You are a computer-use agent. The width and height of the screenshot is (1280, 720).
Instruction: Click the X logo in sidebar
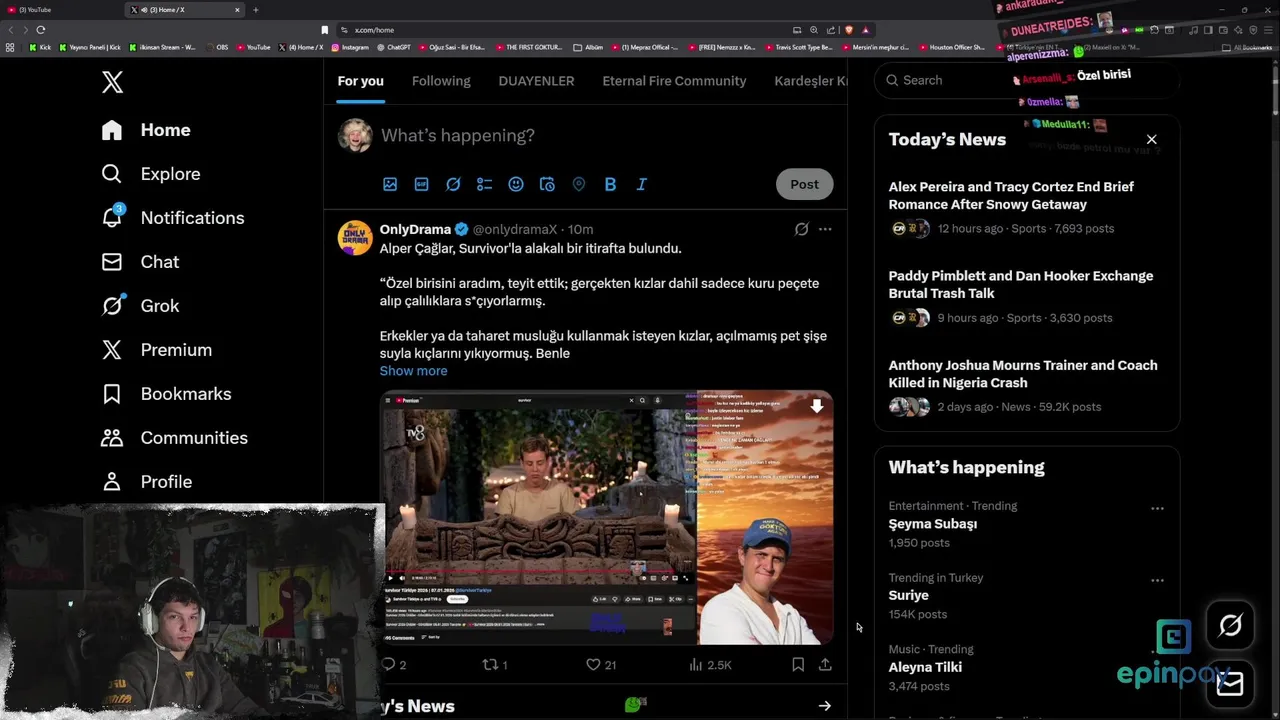[112, 82]
